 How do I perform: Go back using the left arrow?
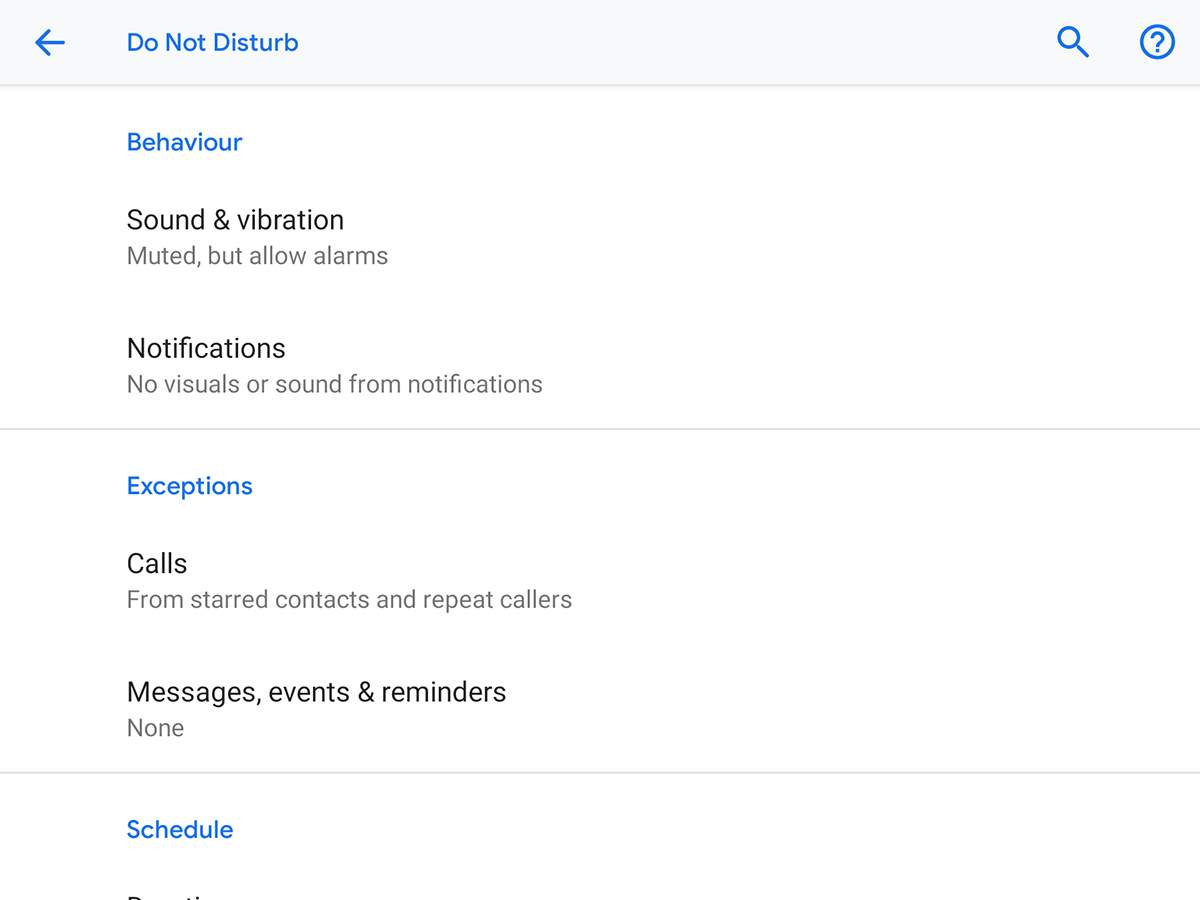pos(49,42)
